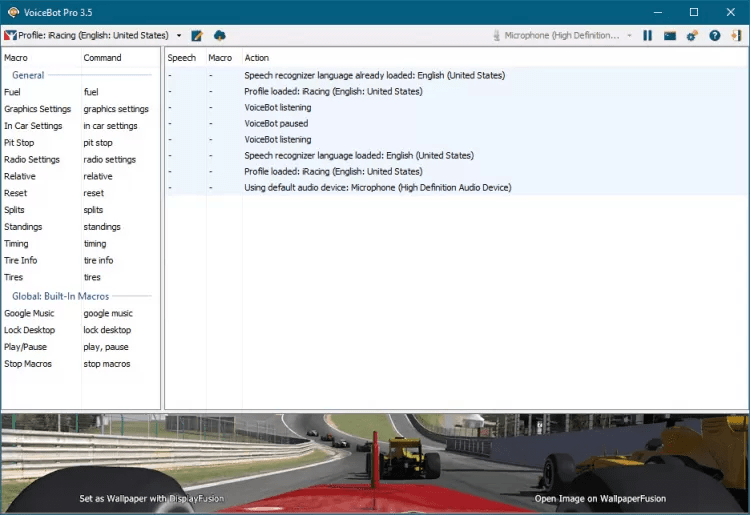Collapse the Global: Built-In Macros group
The image size is (750, 515).
tap(60, 296)
